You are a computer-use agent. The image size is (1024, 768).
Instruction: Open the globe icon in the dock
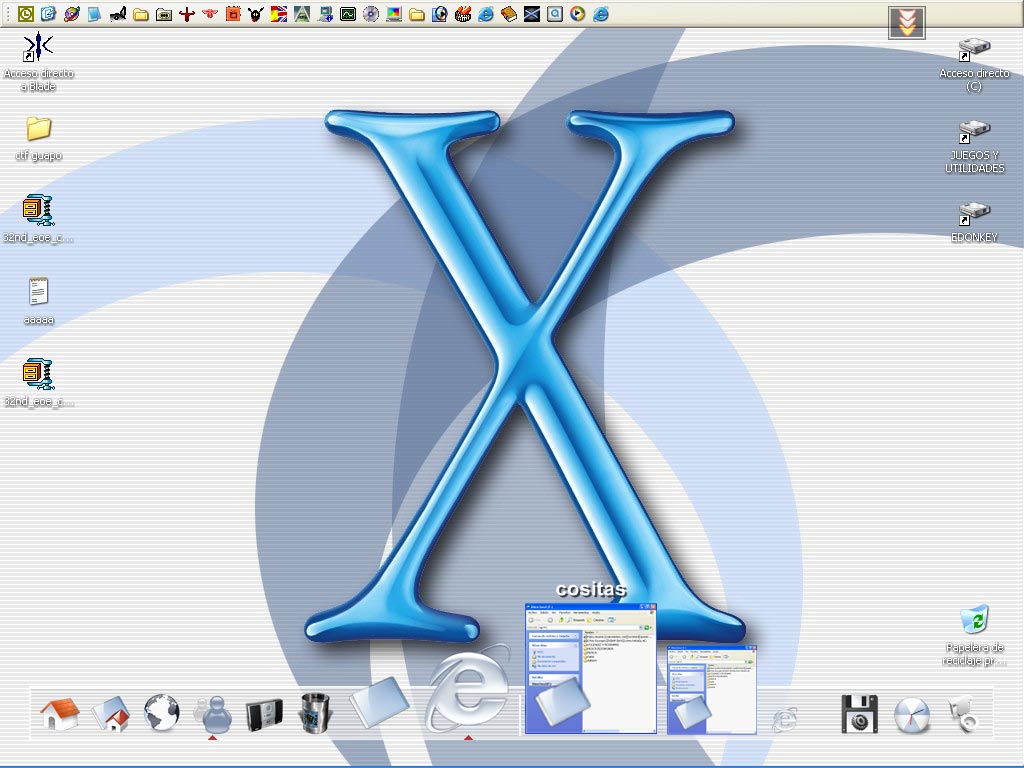click(162, 713)
